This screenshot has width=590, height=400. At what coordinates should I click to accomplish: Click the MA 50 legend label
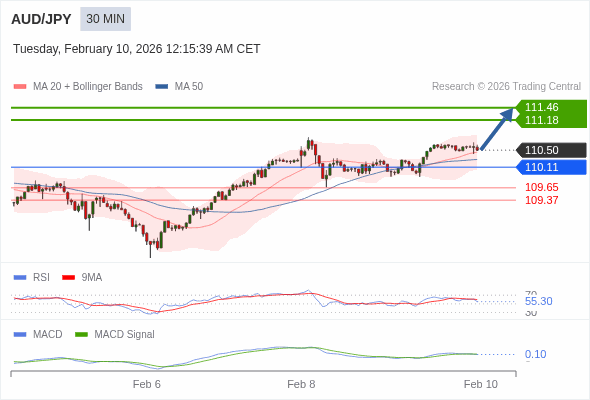click(189, 87)
